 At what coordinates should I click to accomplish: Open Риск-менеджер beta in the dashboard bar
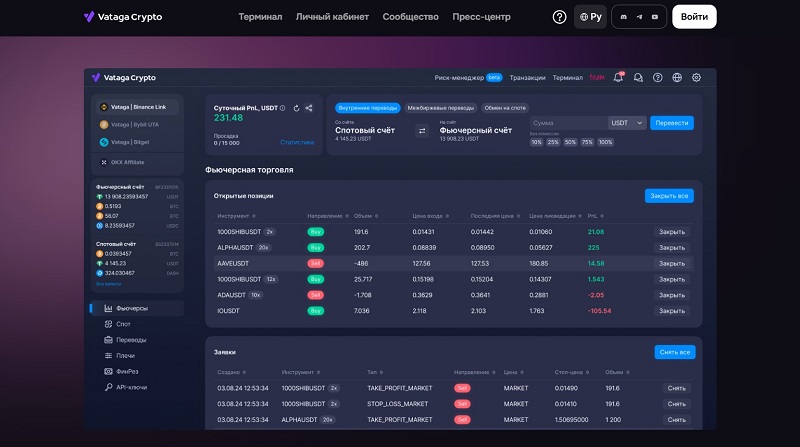tap(468, 78)
